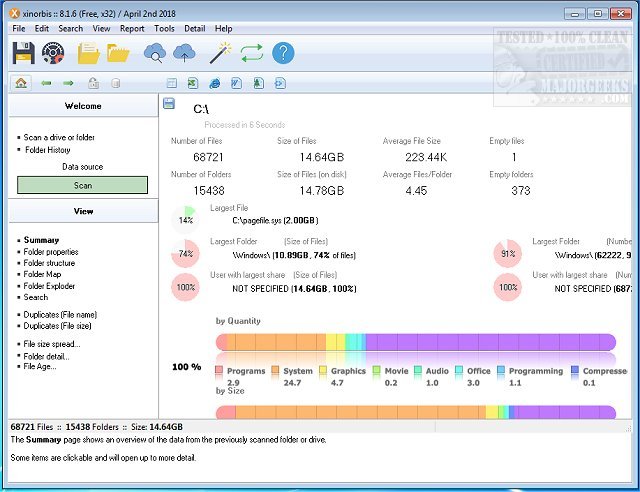Click the XML export icon
The image size is (640, 492).
point(280,83)
